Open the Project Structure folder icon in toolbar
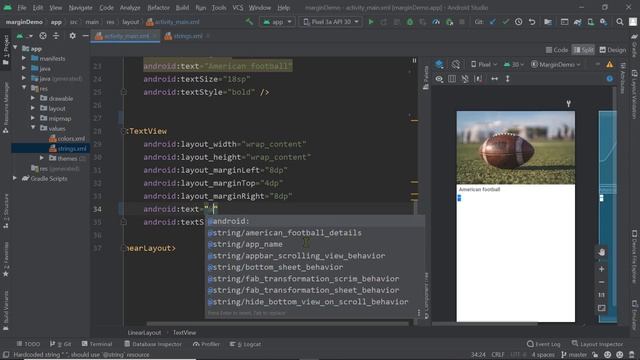This screenshot has height=360, width=640. coord(548,22)
